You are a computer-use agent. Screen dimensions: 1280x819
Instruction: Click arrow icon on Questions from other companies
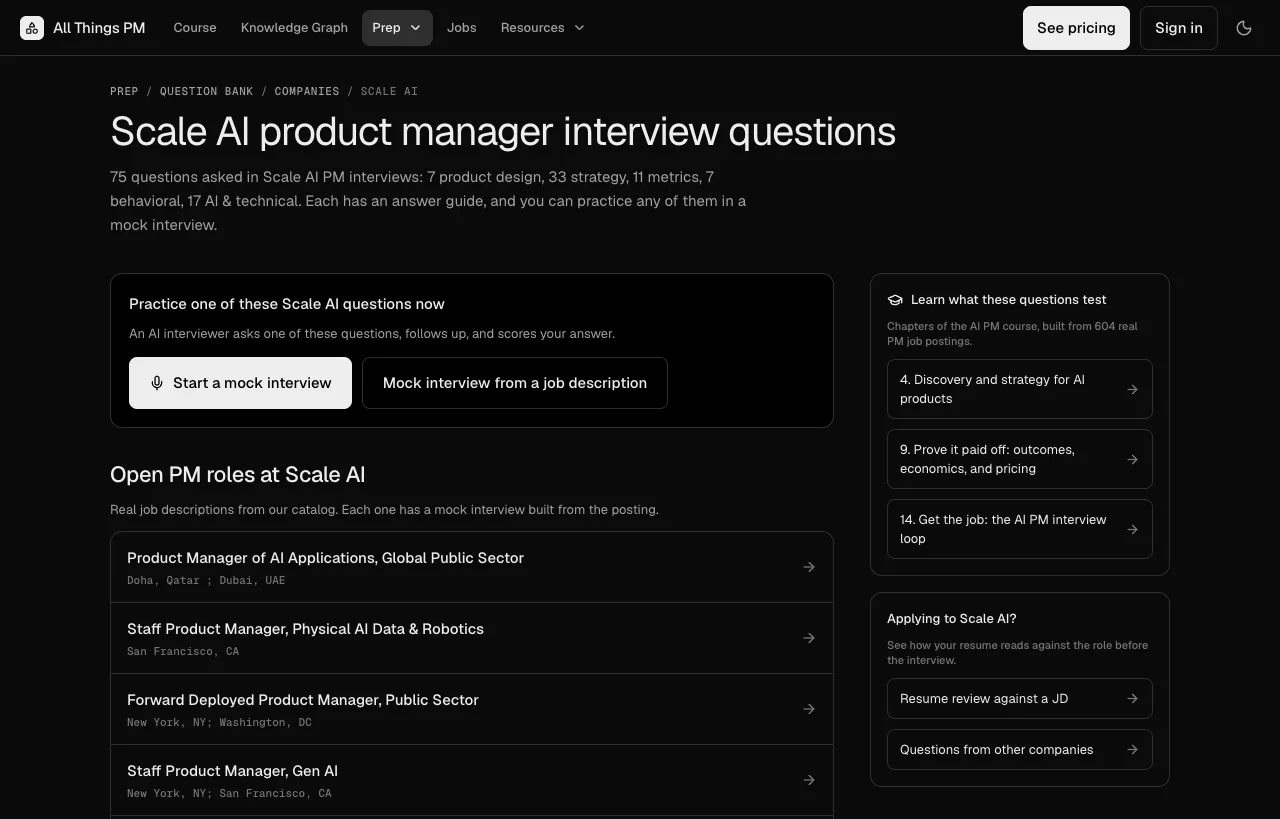[1132, 750]
